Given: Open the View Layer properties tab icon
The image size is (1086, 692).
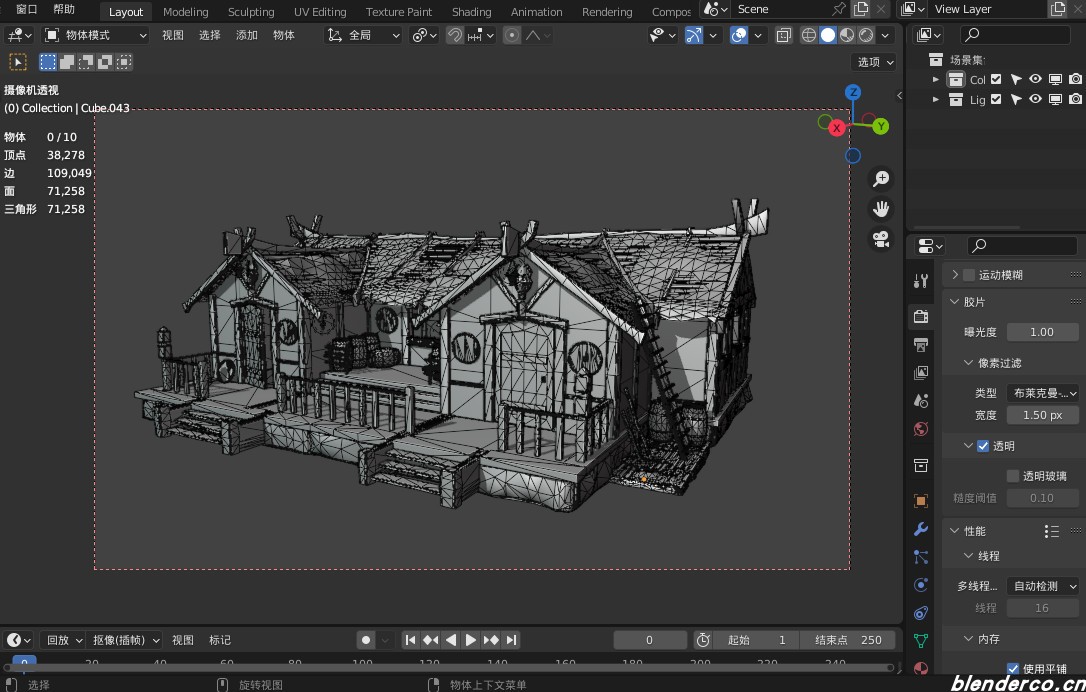Looking at the screenshot, I should [x=920, y=373].
